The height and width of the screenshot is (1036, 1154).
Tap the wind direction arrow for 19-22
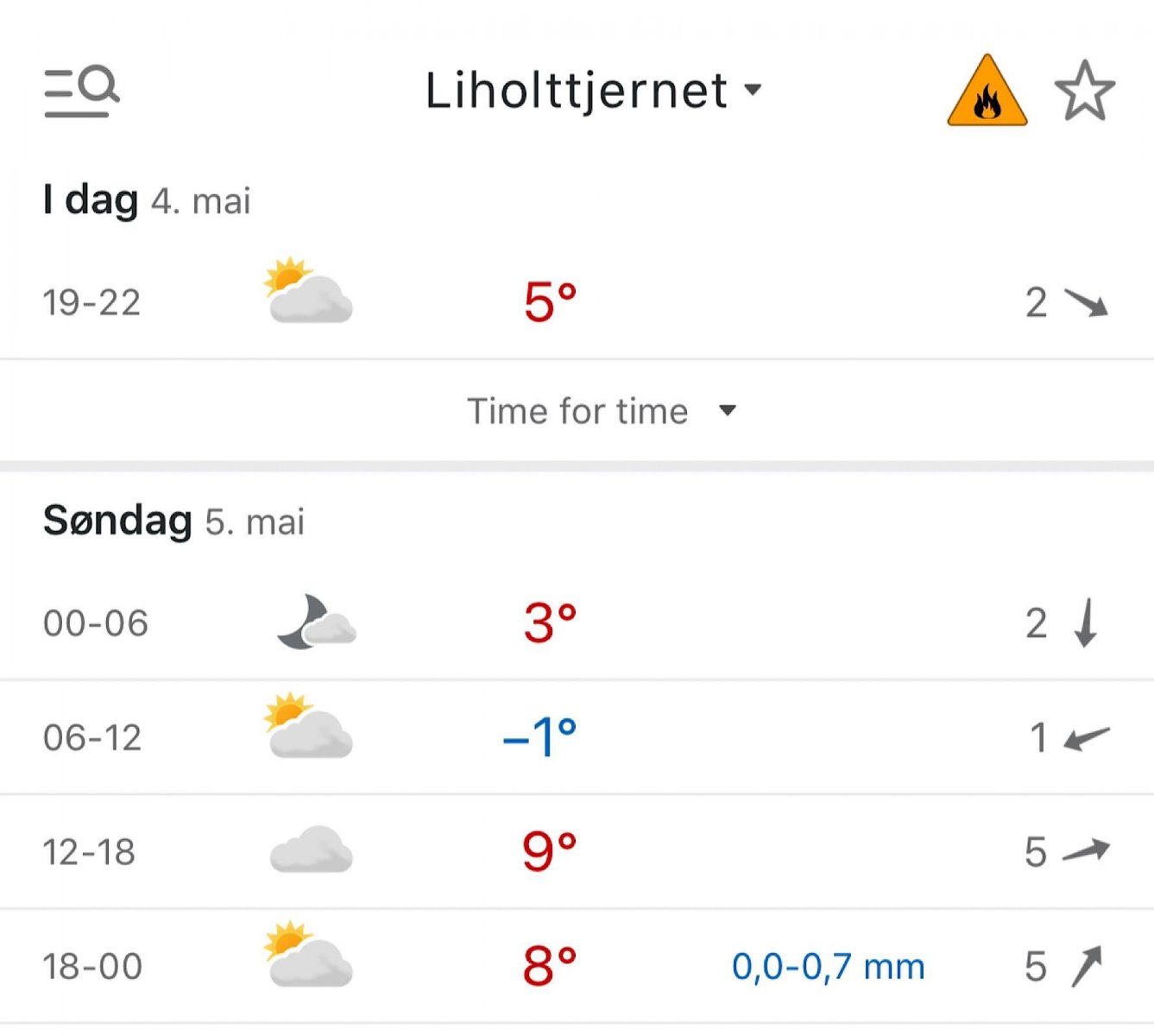1086,303
